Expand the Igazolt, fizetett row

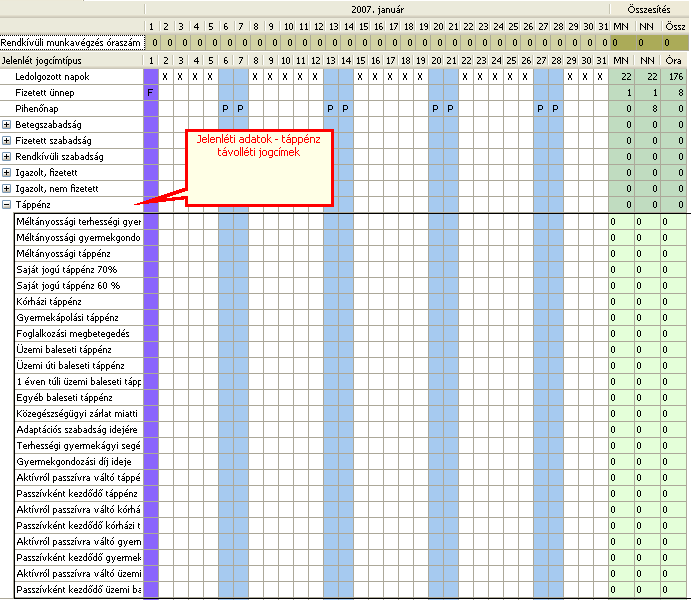[x=6, y=173]
